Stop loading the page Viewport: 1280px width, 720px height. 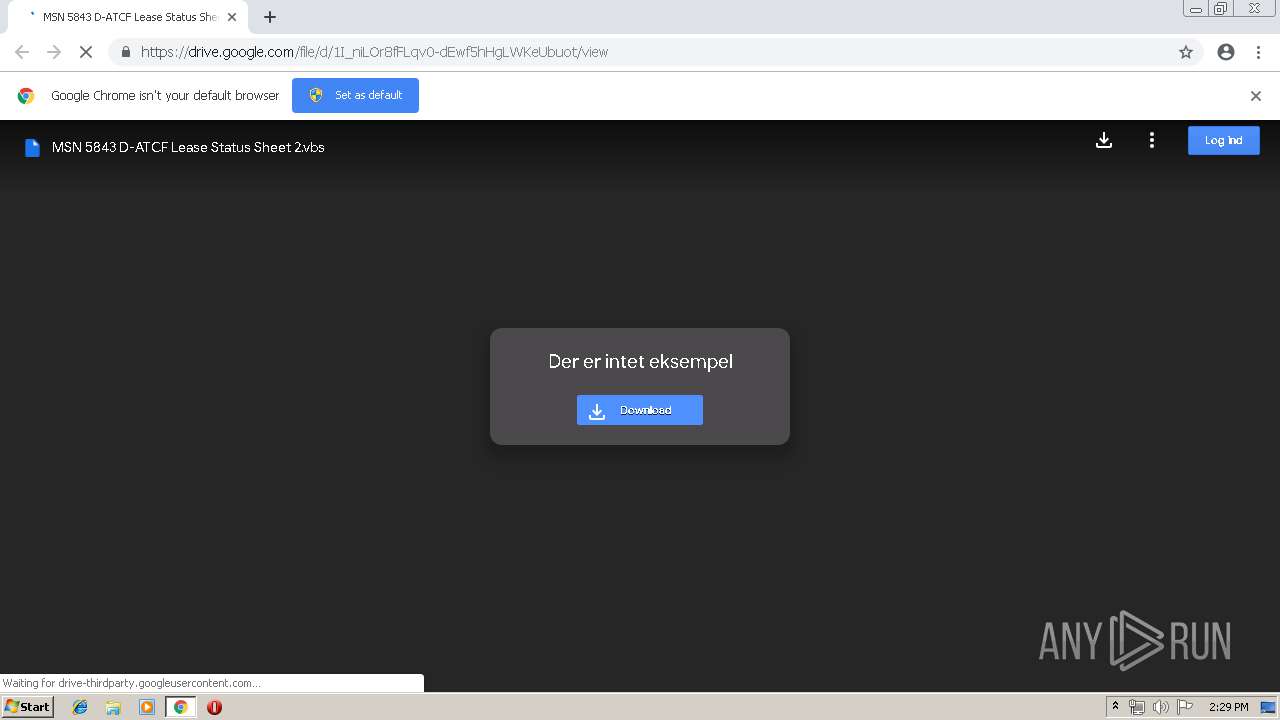(86, 52)
